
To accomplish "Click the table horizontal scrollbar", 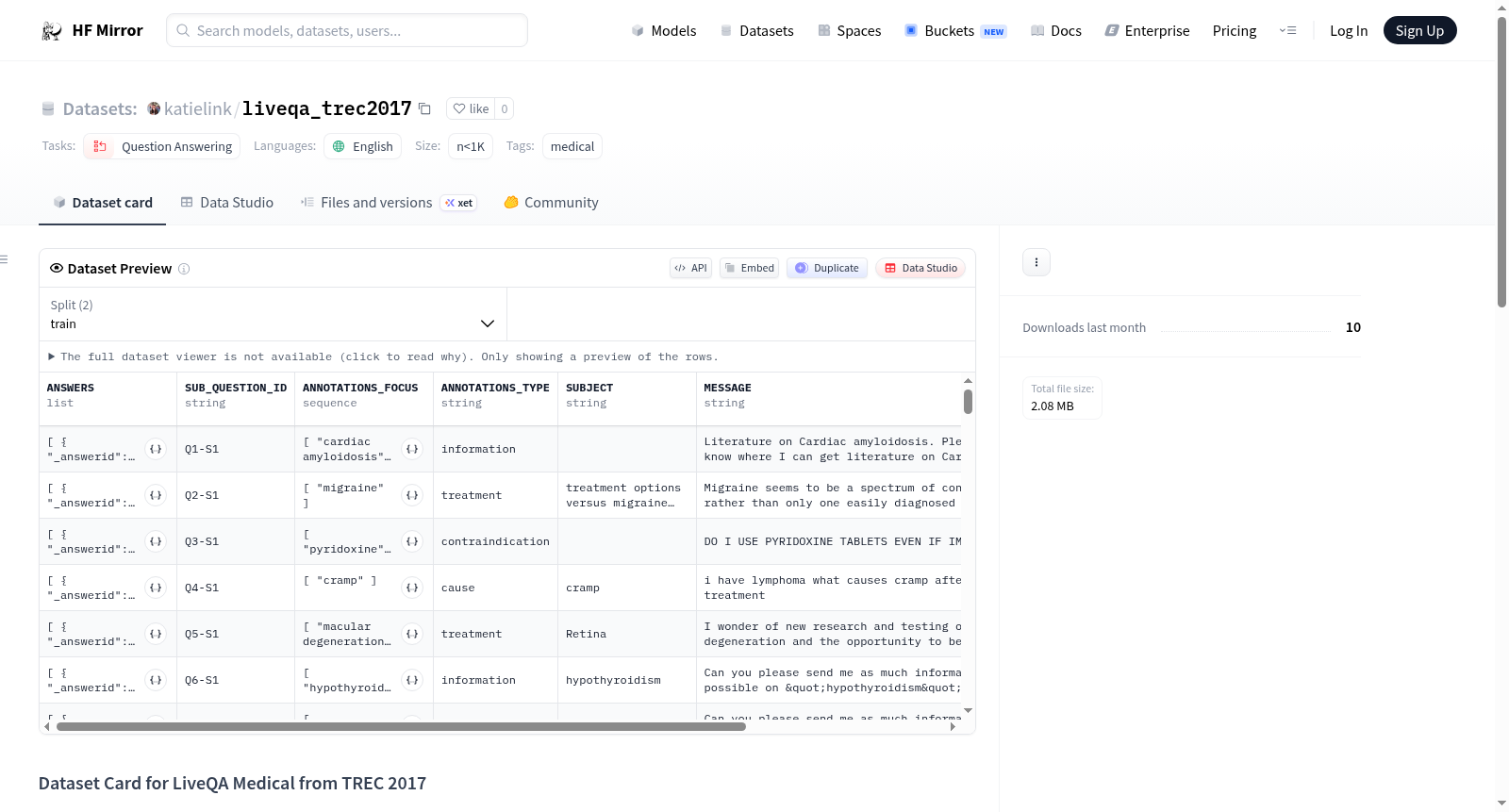I will (401, 727).
